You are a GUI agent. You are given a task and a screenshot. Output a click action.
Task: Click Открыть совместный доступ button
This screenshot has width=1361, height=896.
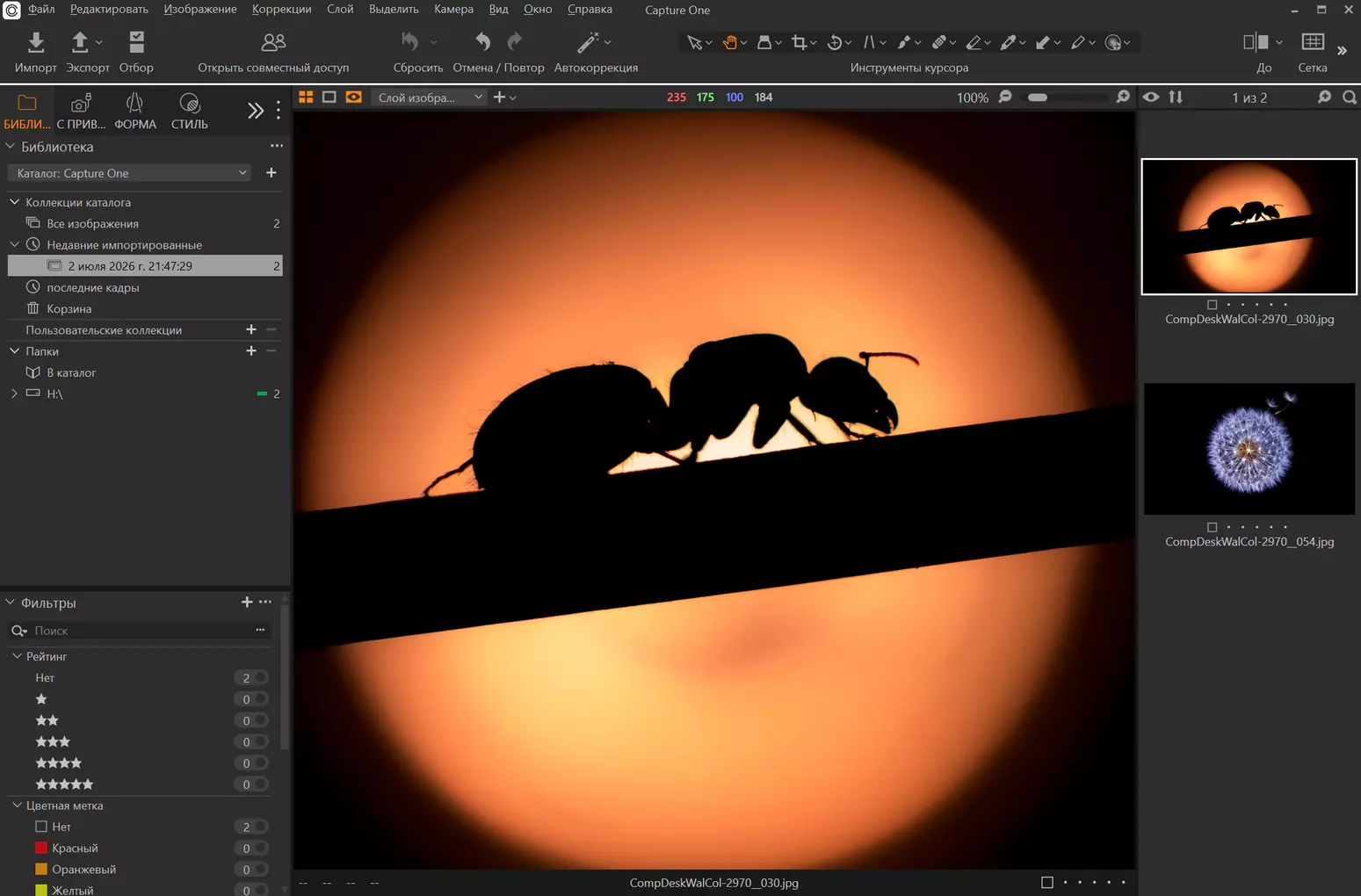[x=273, y=53]
